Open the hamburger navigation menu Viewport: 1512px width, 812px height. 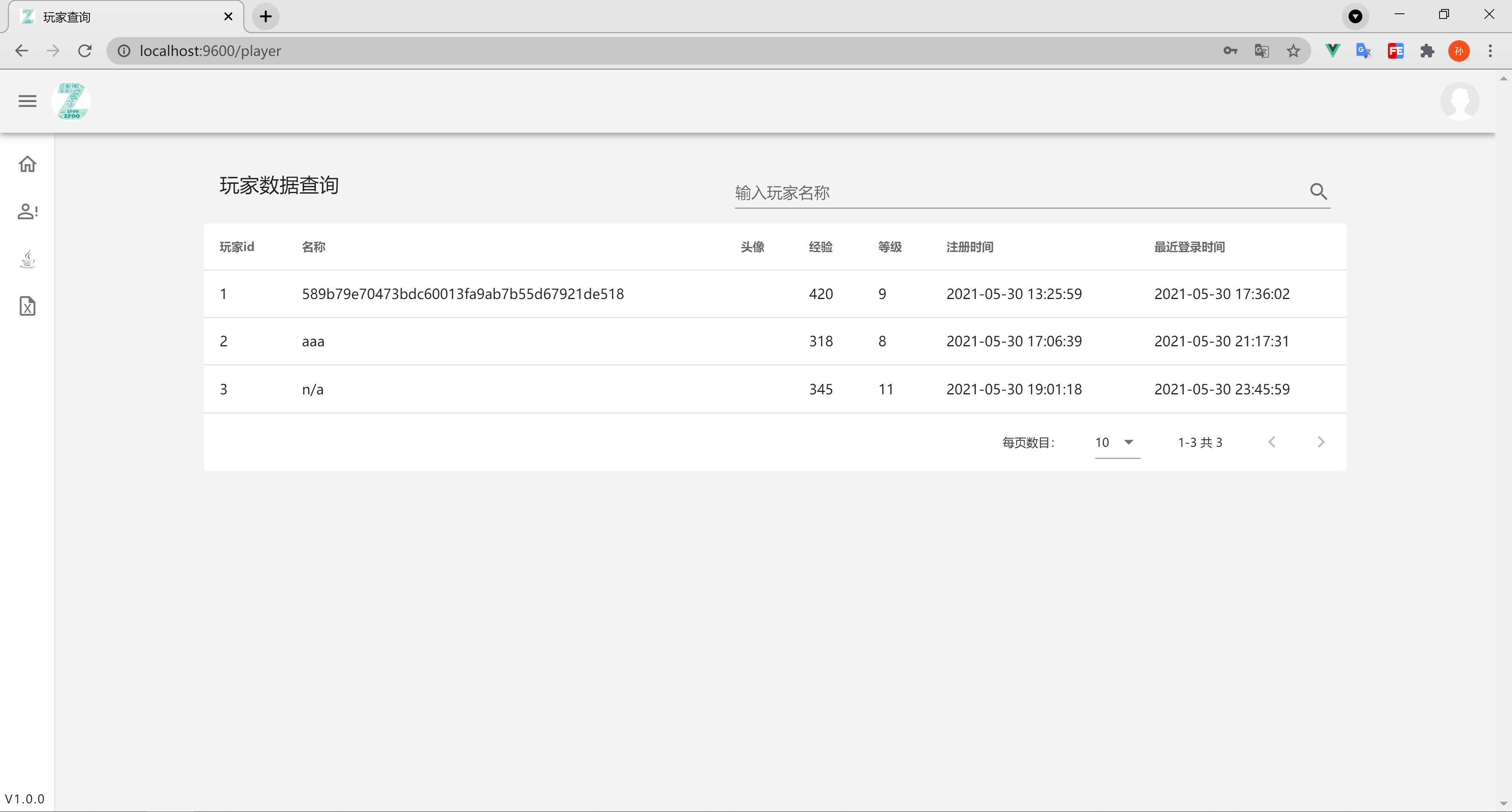click(27, 101)
